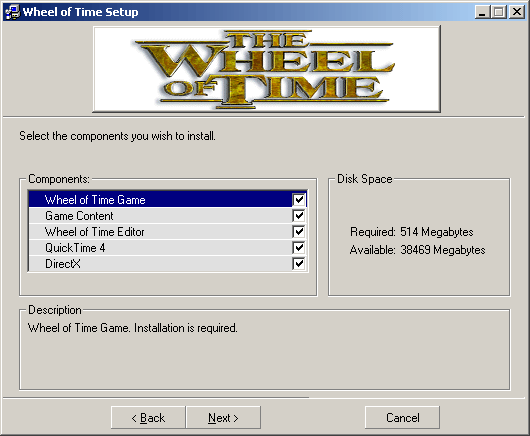530x436 pixels.
Task: Close the Wheel of Time Setup window
Action: click(516, 12)
